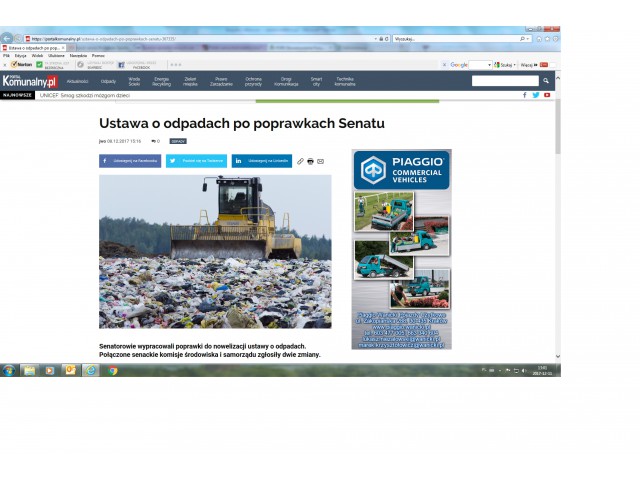Open the Windows Start button
Viewport: 640px width, 480px height.
(8, 370)
